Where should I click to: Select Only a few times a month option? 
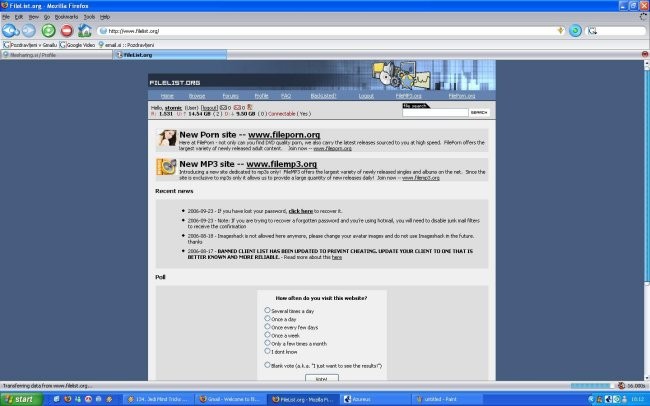pyautogui.click(x=267, y=343)
